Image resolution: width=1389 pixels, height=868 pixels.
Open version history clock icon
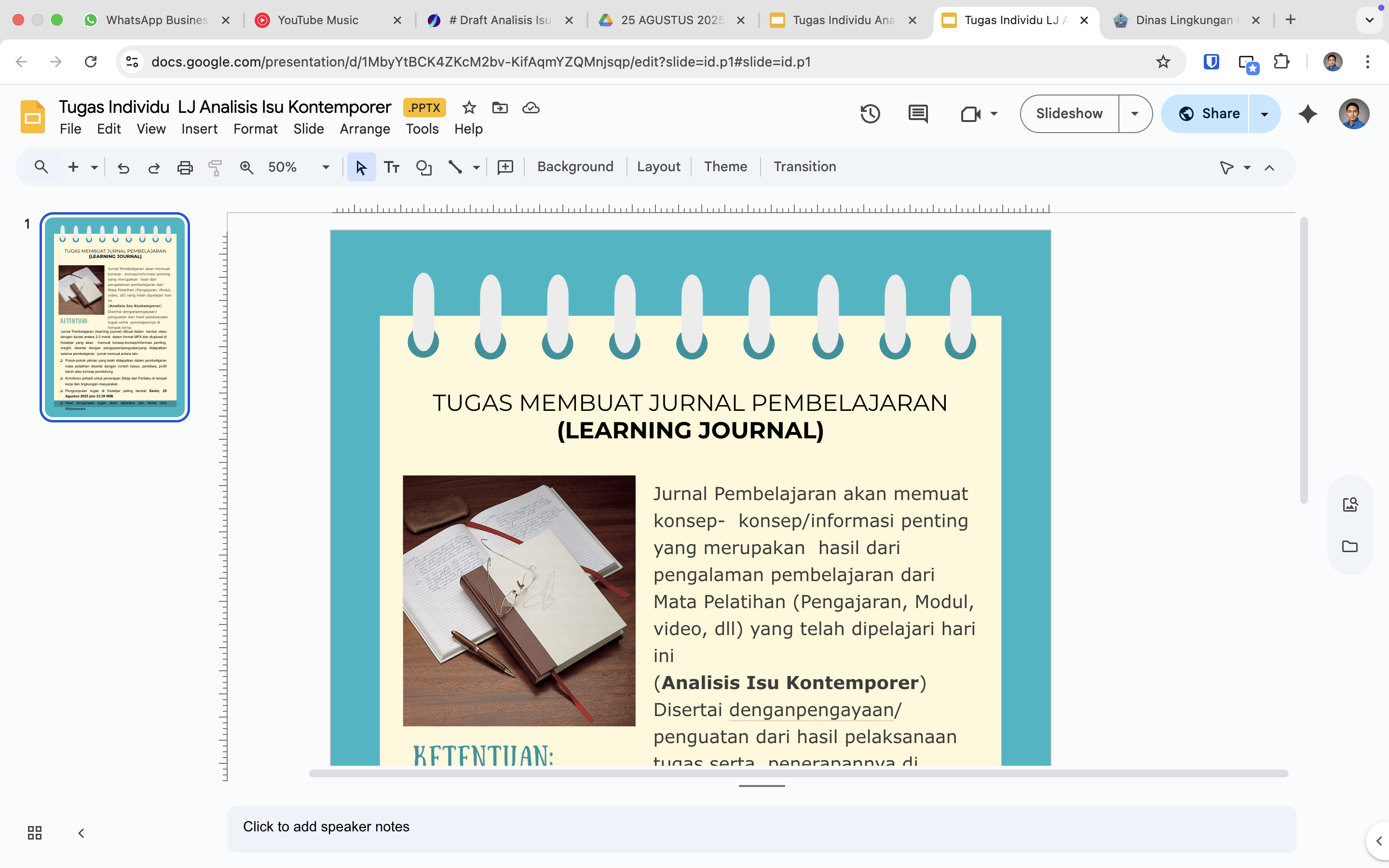point(870,114)
